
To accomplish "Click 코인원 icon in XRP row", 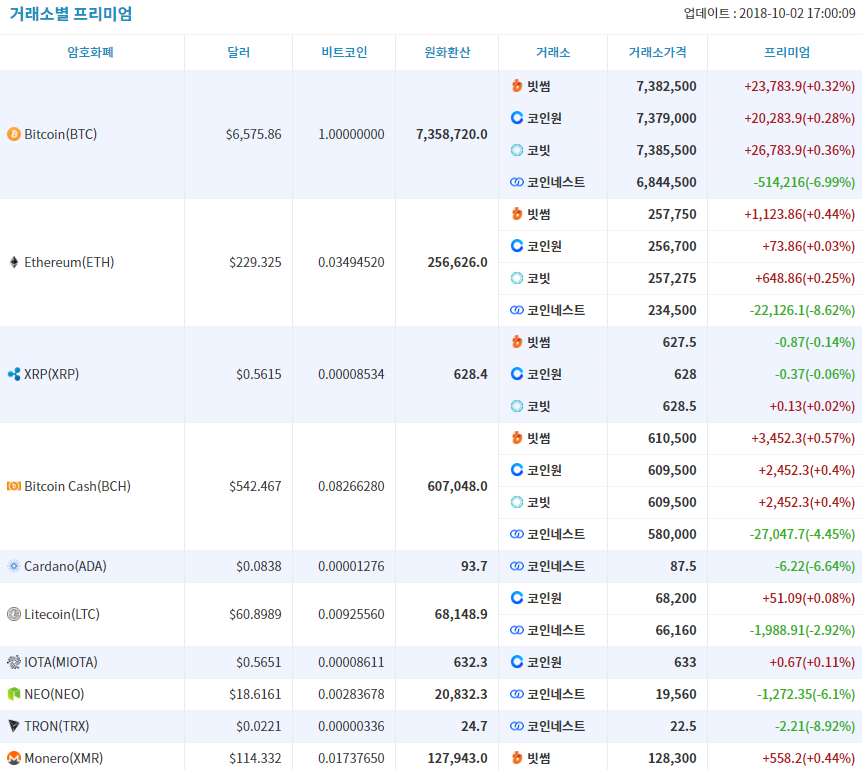I will [x=517, y=374].
